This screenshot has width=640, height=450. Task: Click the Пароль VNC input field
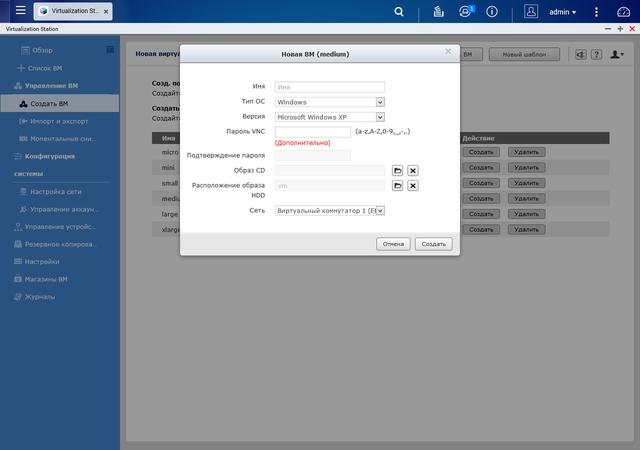(x=313, y=131)
